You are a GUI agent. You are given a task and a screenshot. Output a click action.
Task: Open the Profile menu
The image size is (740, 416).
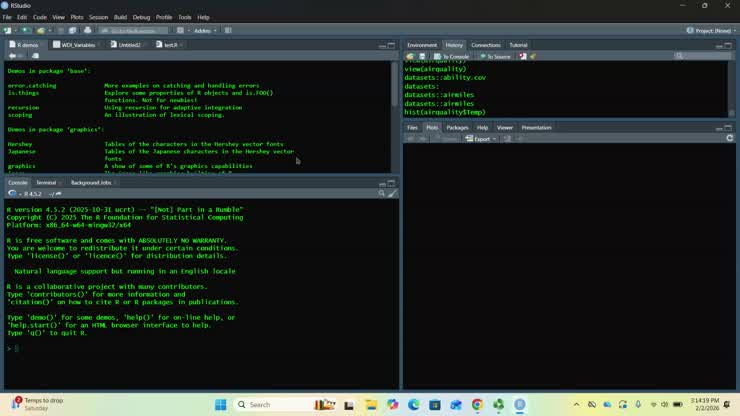pos(164,17)
